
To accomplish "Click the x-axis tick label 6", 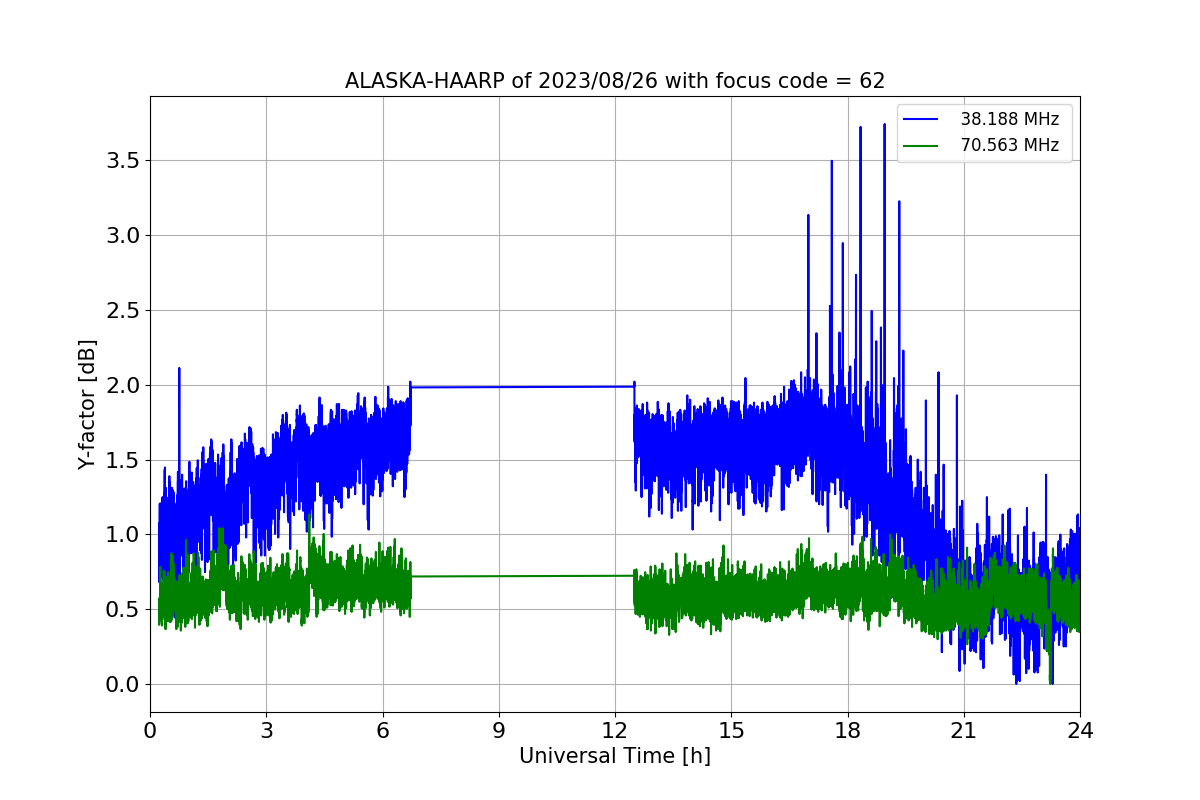I will (x=383, y=730).
